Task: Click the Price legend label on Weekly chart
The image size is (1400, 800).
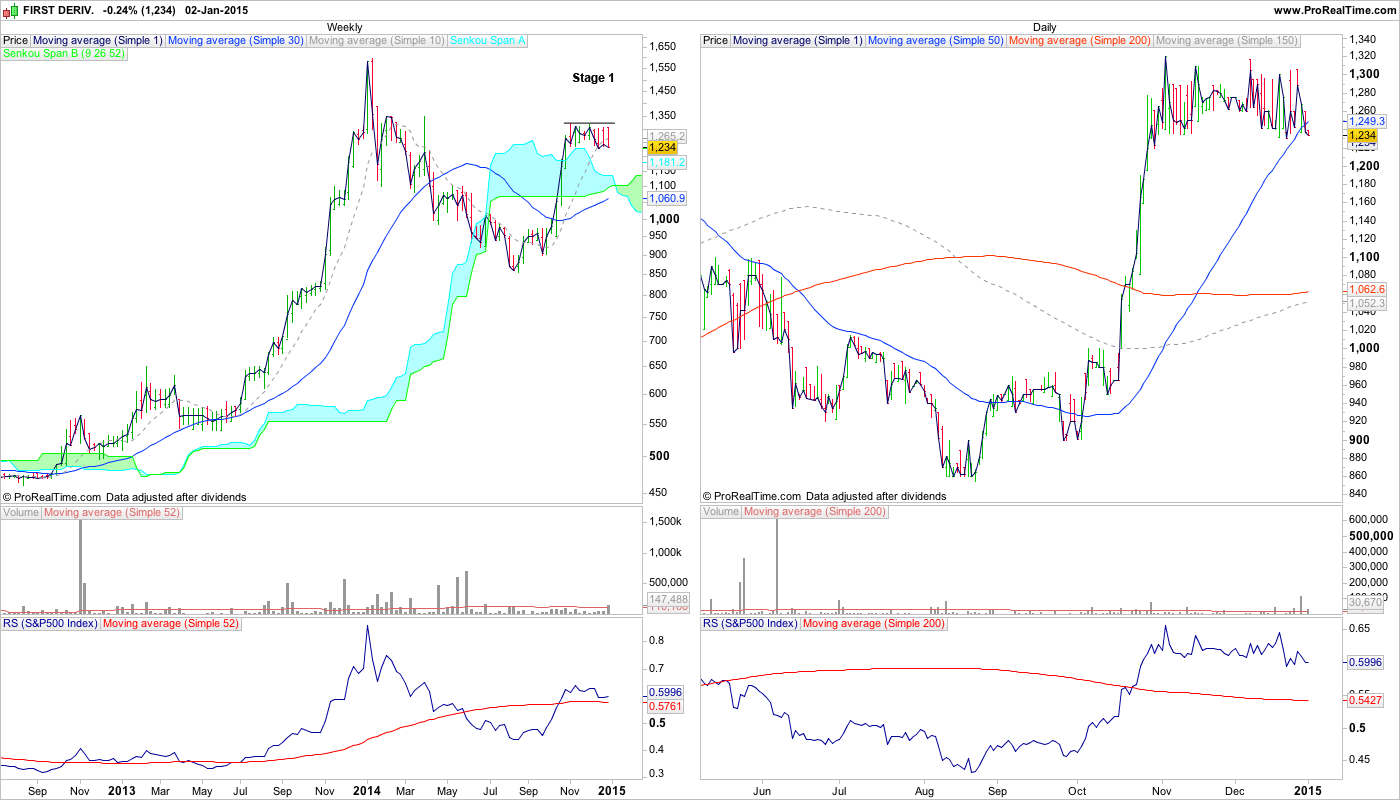Action: click(16, 41)
